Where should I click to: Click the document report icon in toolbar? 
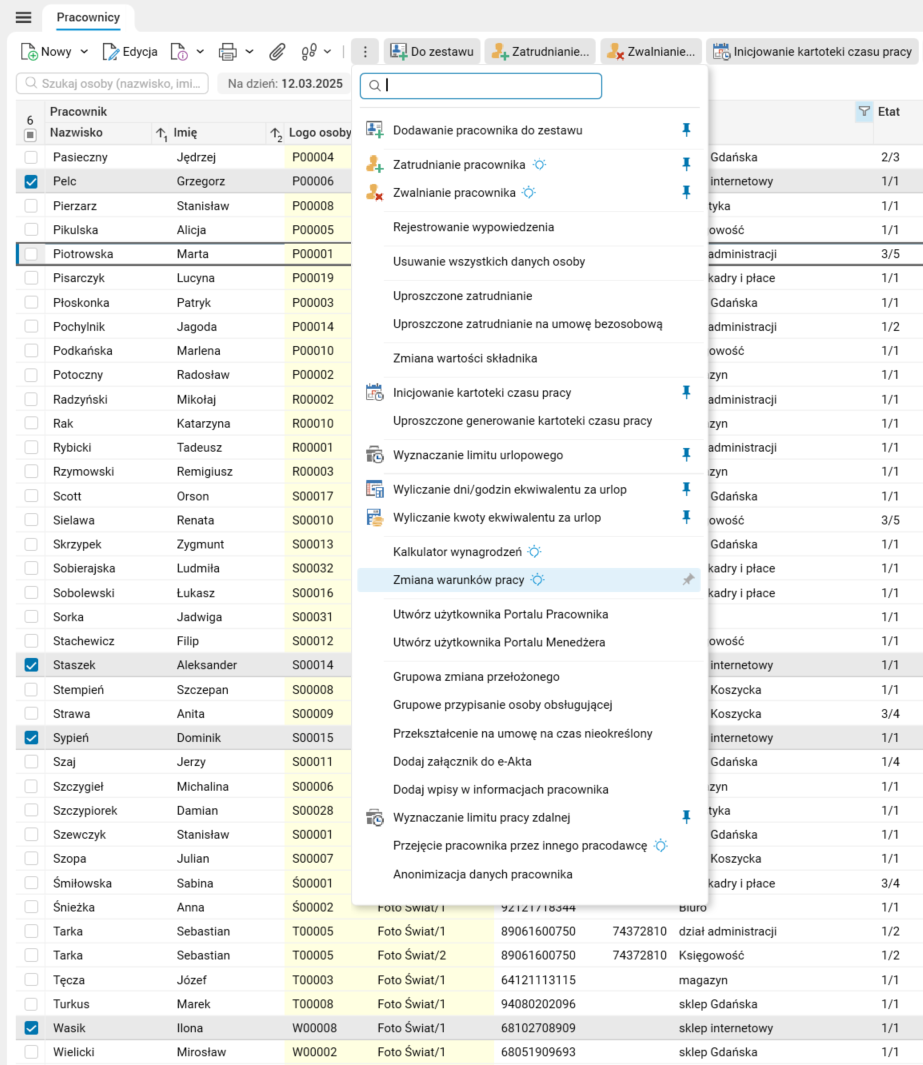point(179,52)
